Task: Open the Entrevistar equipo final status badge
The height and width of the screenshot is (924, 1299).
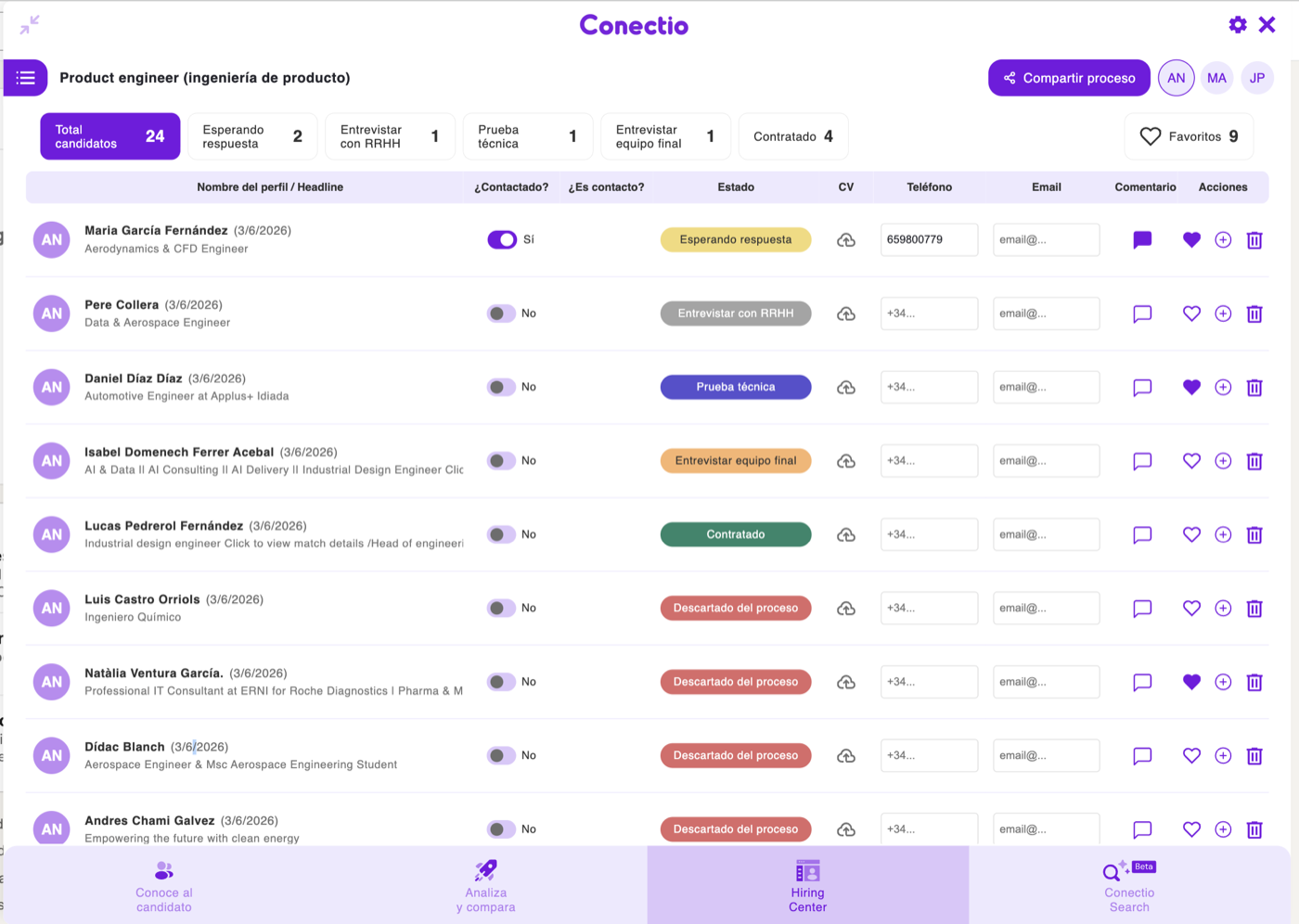Action: click(736, 460)
